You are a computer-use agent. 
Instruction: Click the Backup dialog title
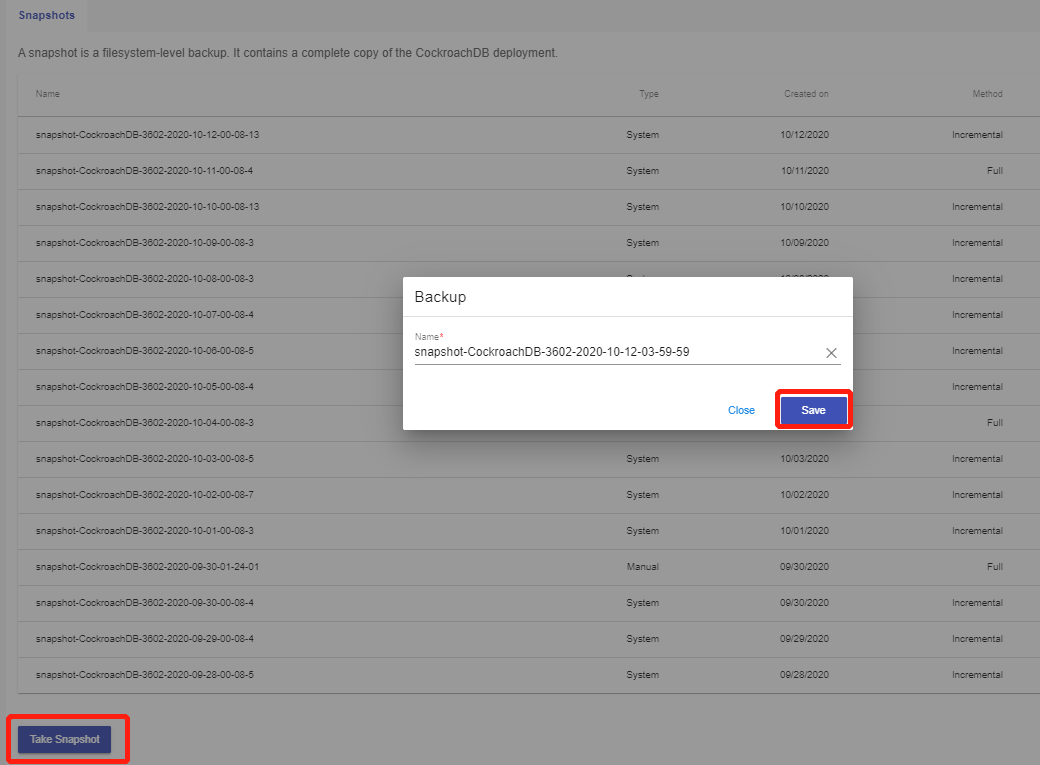point(440,297)
